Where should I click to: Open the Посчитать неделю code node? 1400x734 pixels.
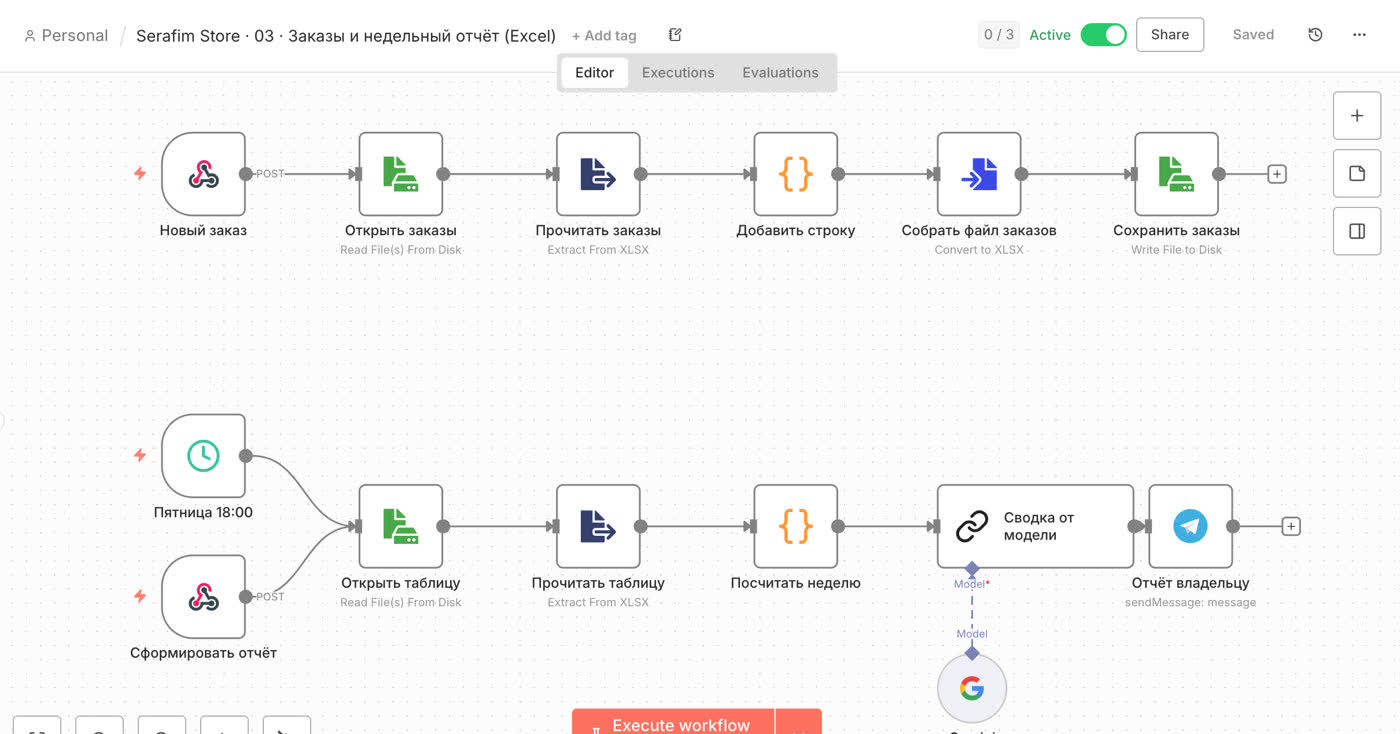[x=796, y=526]
